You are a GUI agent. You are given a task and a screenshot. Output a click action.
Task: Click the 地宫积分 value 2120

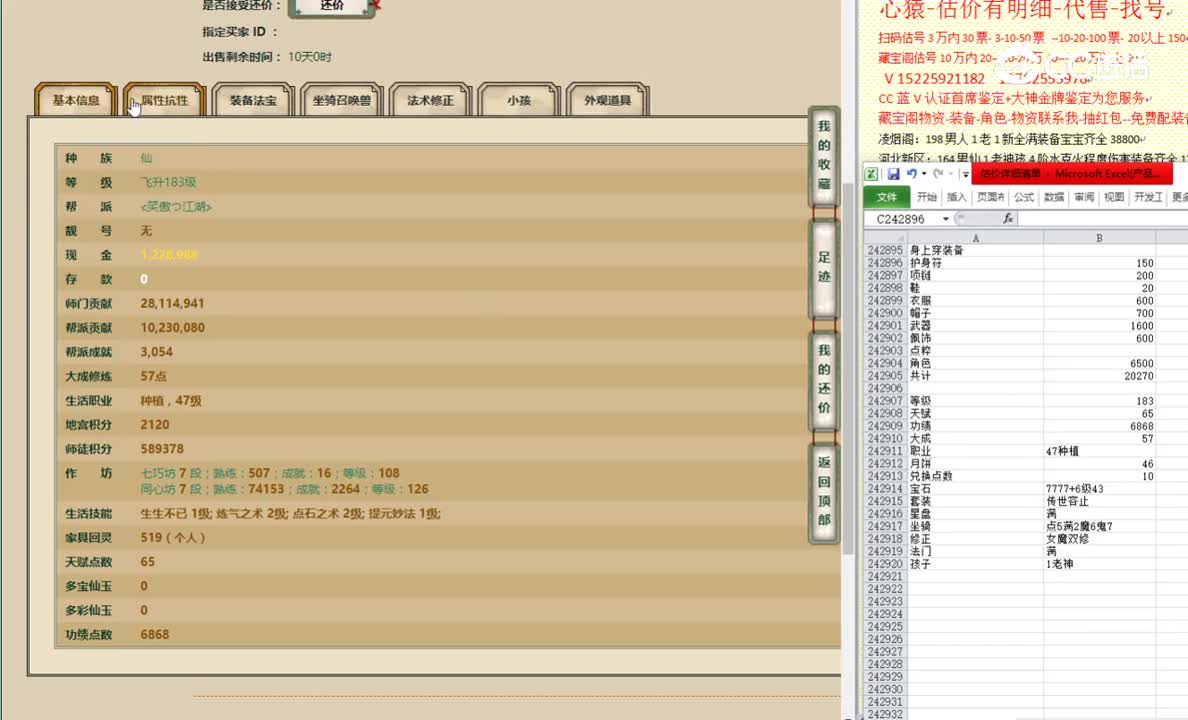click(155, 424)
